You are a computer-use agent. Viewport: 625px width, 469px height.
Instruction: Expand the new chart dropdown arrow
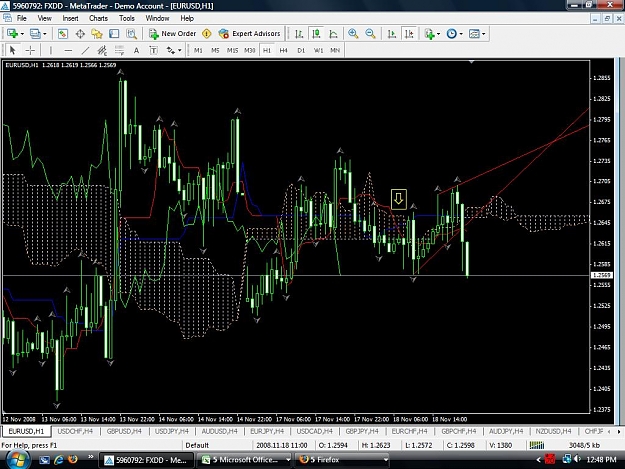[22, 34]
